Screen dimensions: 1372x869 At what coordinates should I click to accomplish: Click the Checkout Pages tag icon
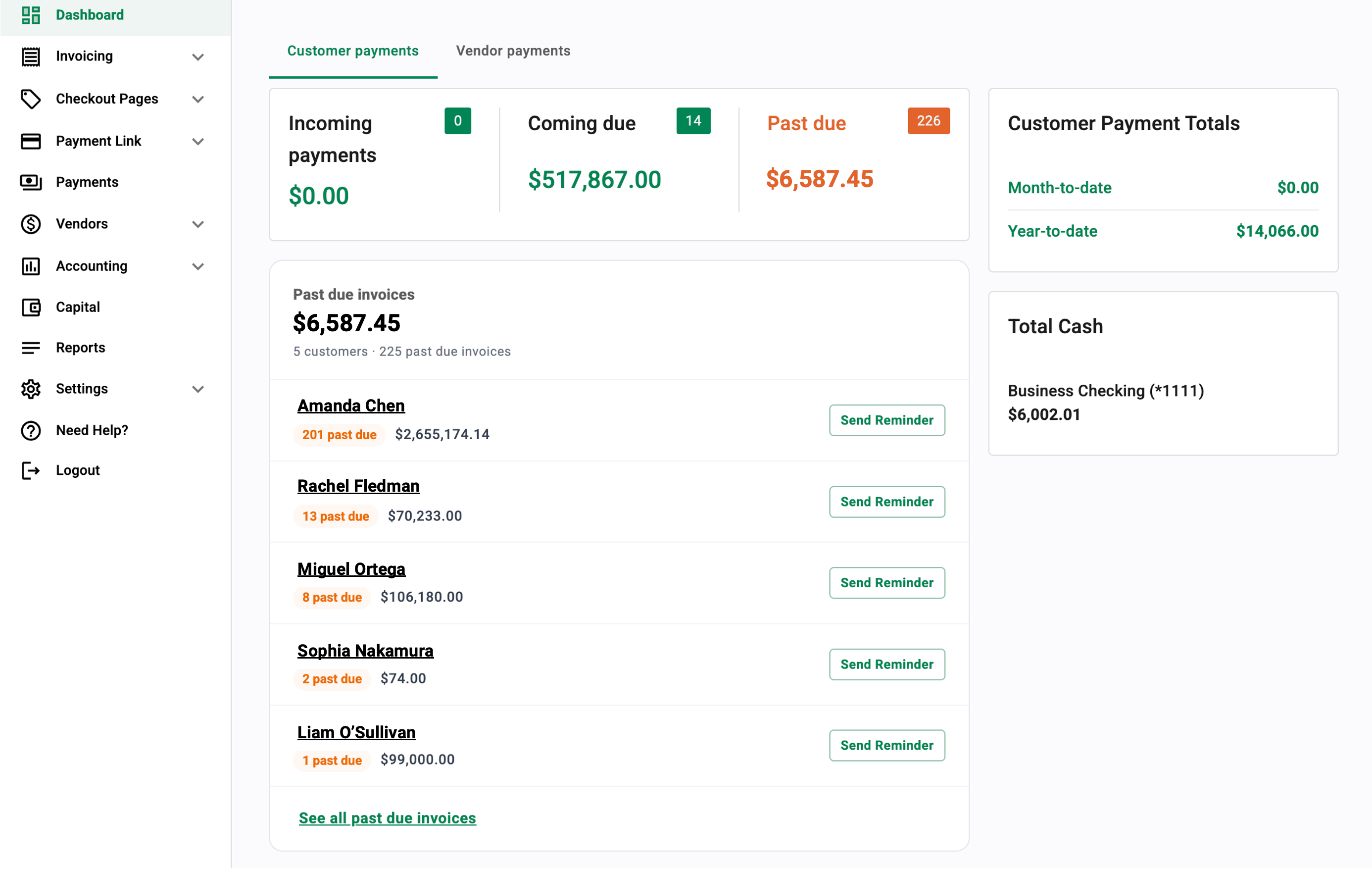pos(31,99)
